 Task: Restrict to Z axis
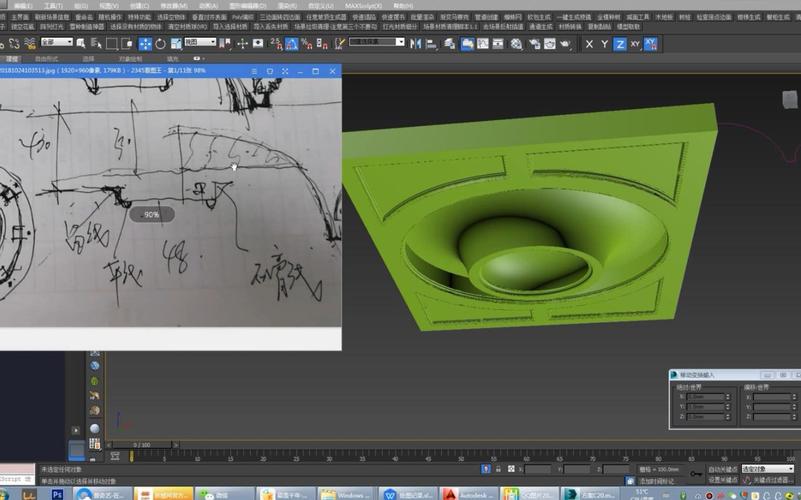pyautogui.click(x=620, y=44)
